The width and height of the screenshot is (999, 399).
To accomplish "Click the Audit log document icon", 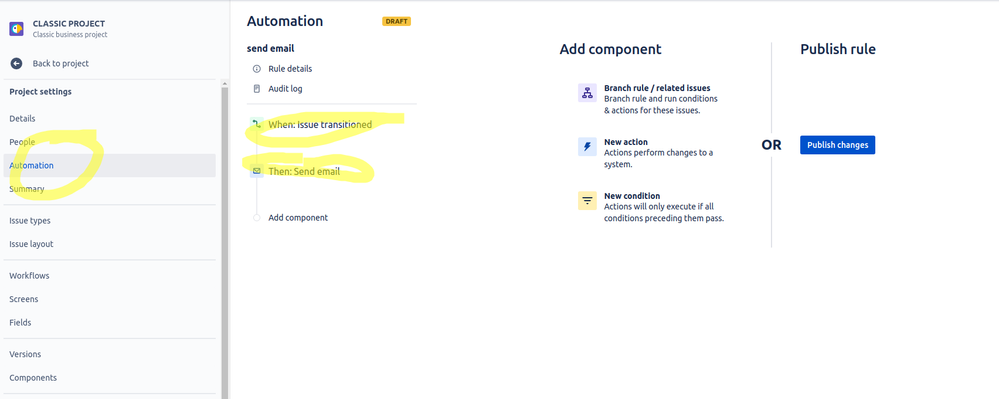I will [x=257, y=89].
